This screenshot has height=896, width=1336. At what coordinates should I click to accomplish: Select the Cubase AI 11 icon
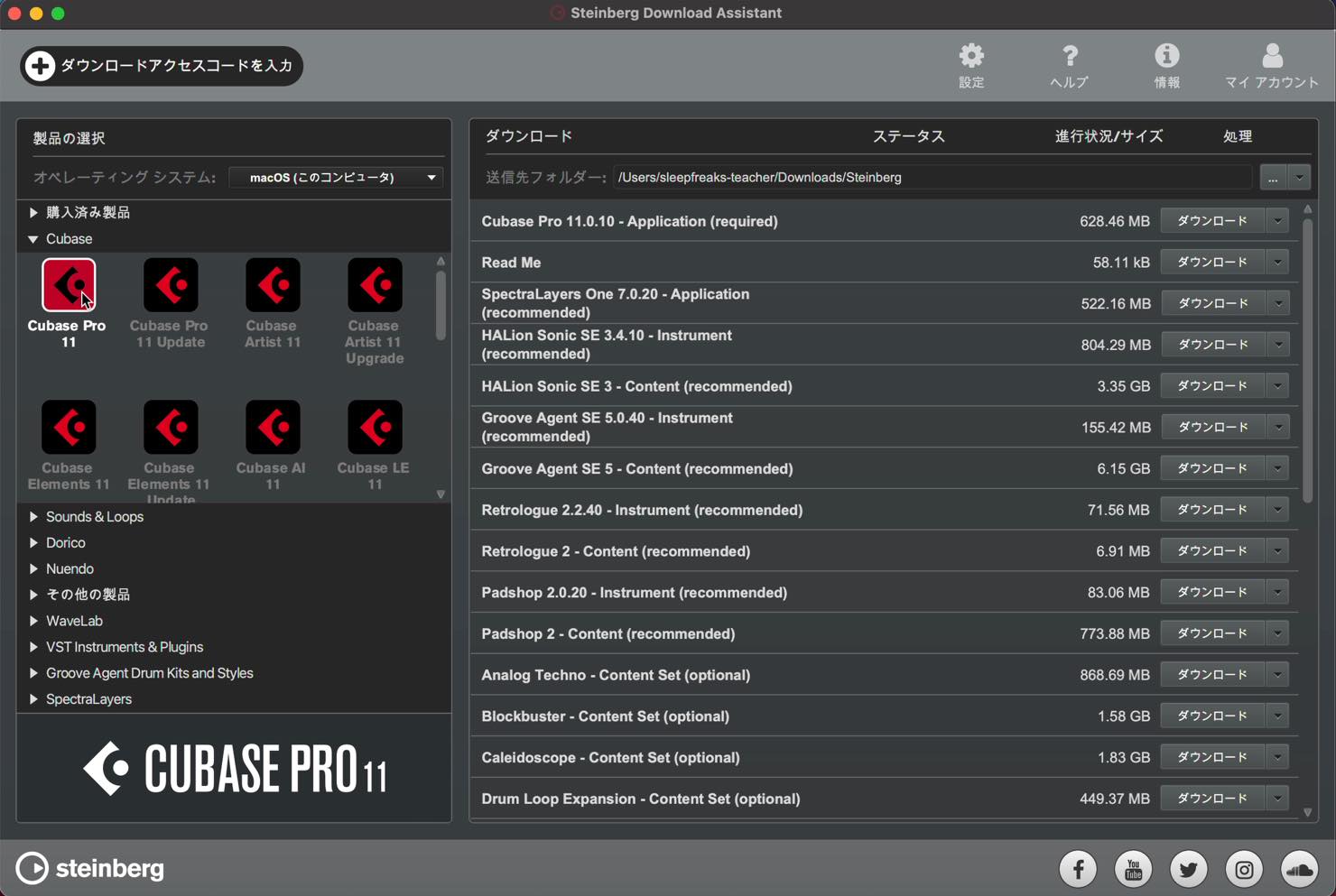click(x=273, y=428)
